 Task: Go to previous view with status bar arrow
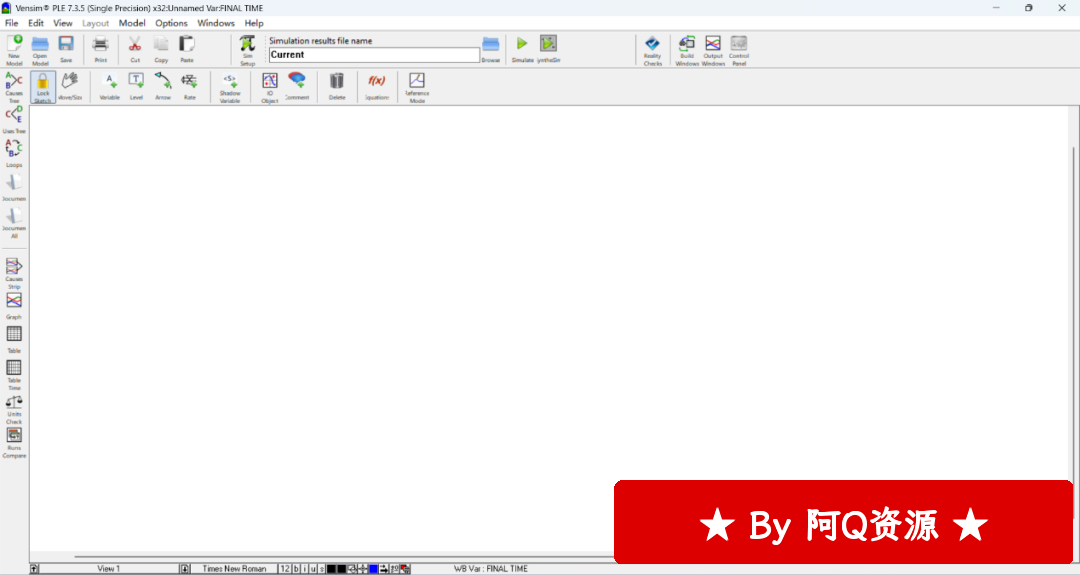point(34,569)
